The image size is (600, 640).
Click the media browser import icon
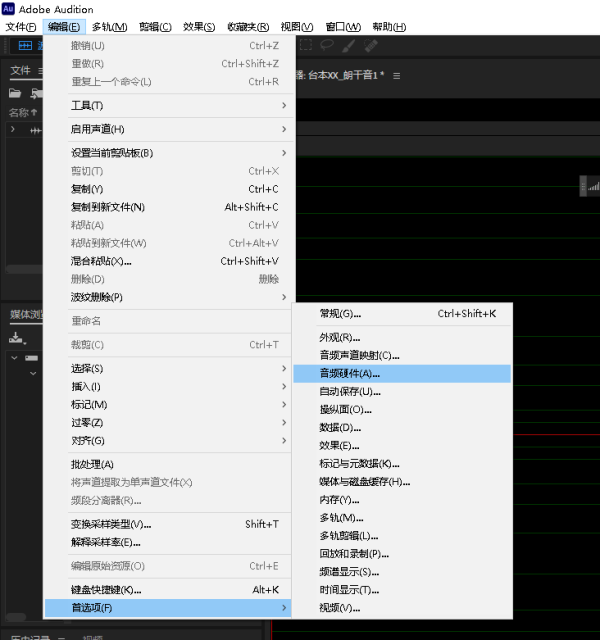15,338
